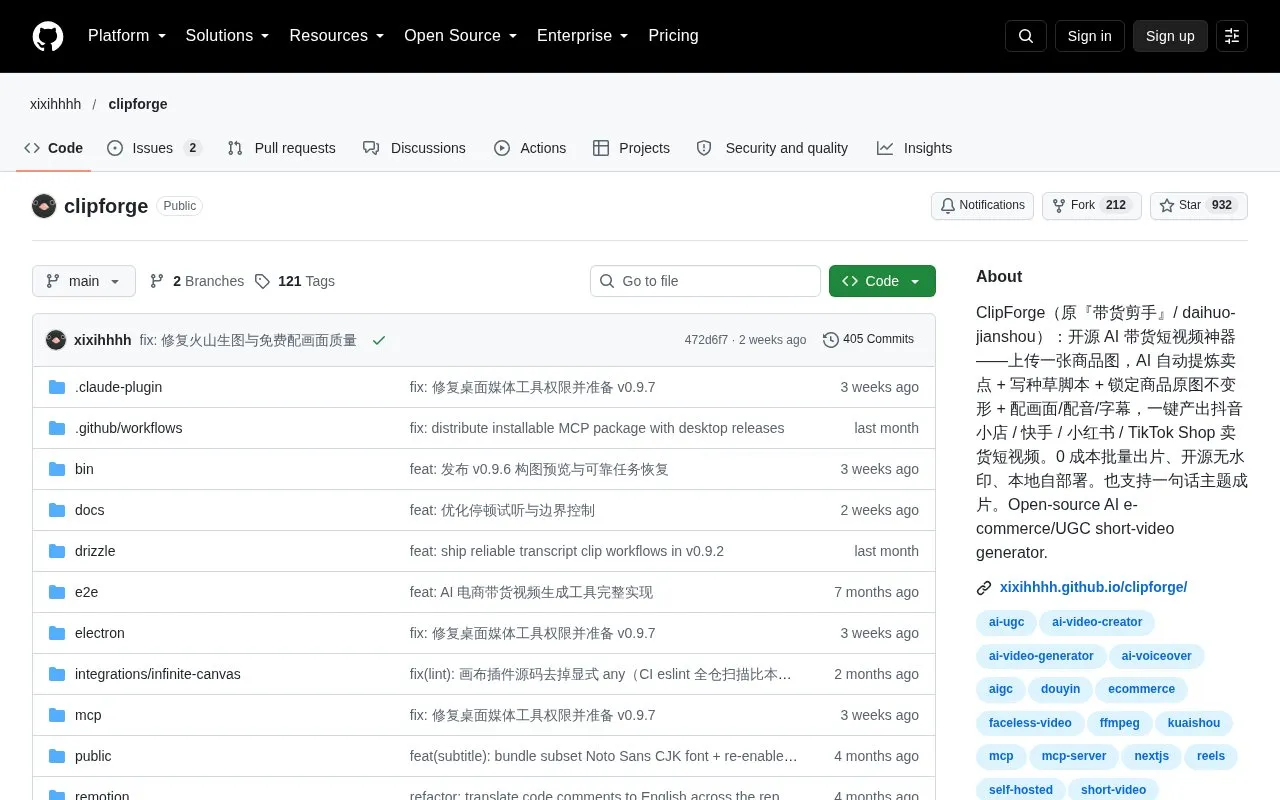Click the docs folder icon

pos(57,510)
